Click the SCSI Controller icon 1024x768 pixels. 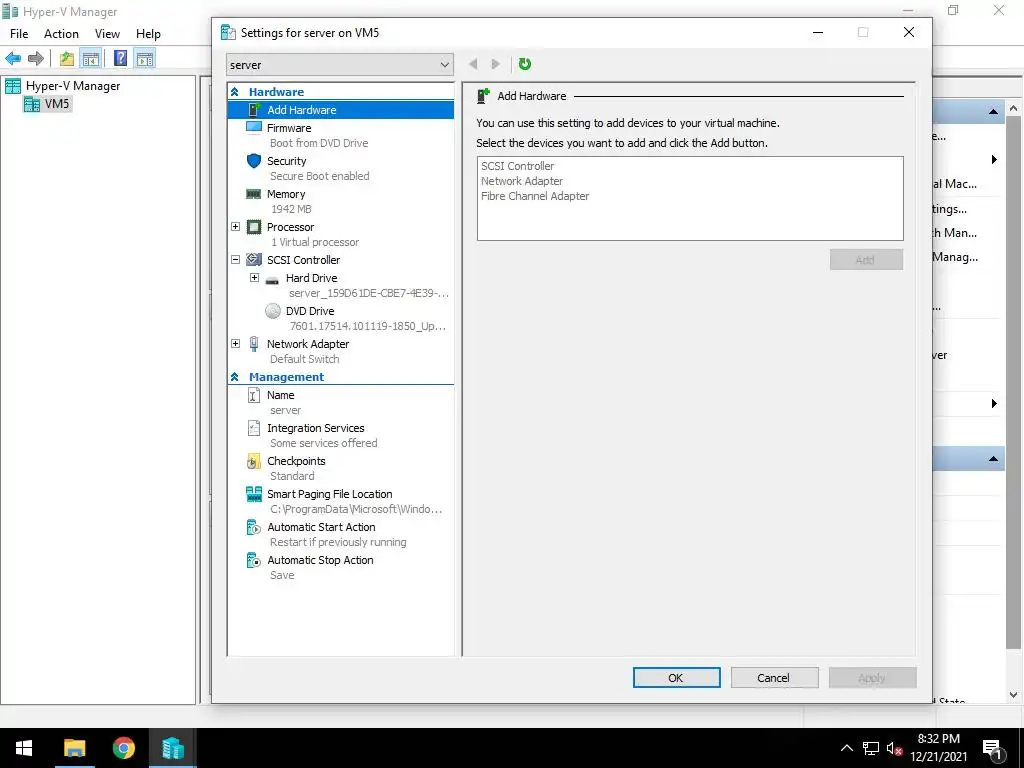coord(253,260)
